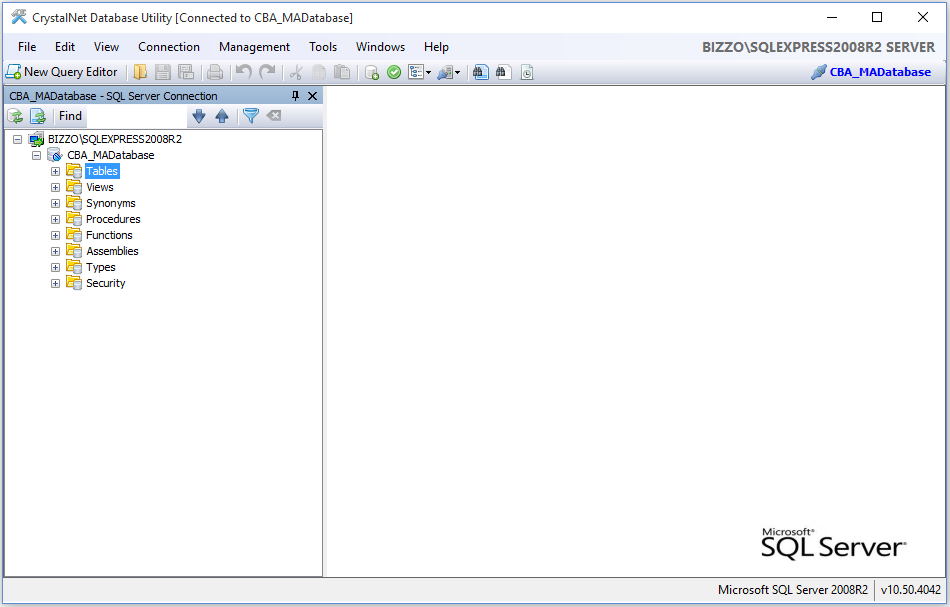
Task: Select the Security tree item
Action: [x=105, y=284]
